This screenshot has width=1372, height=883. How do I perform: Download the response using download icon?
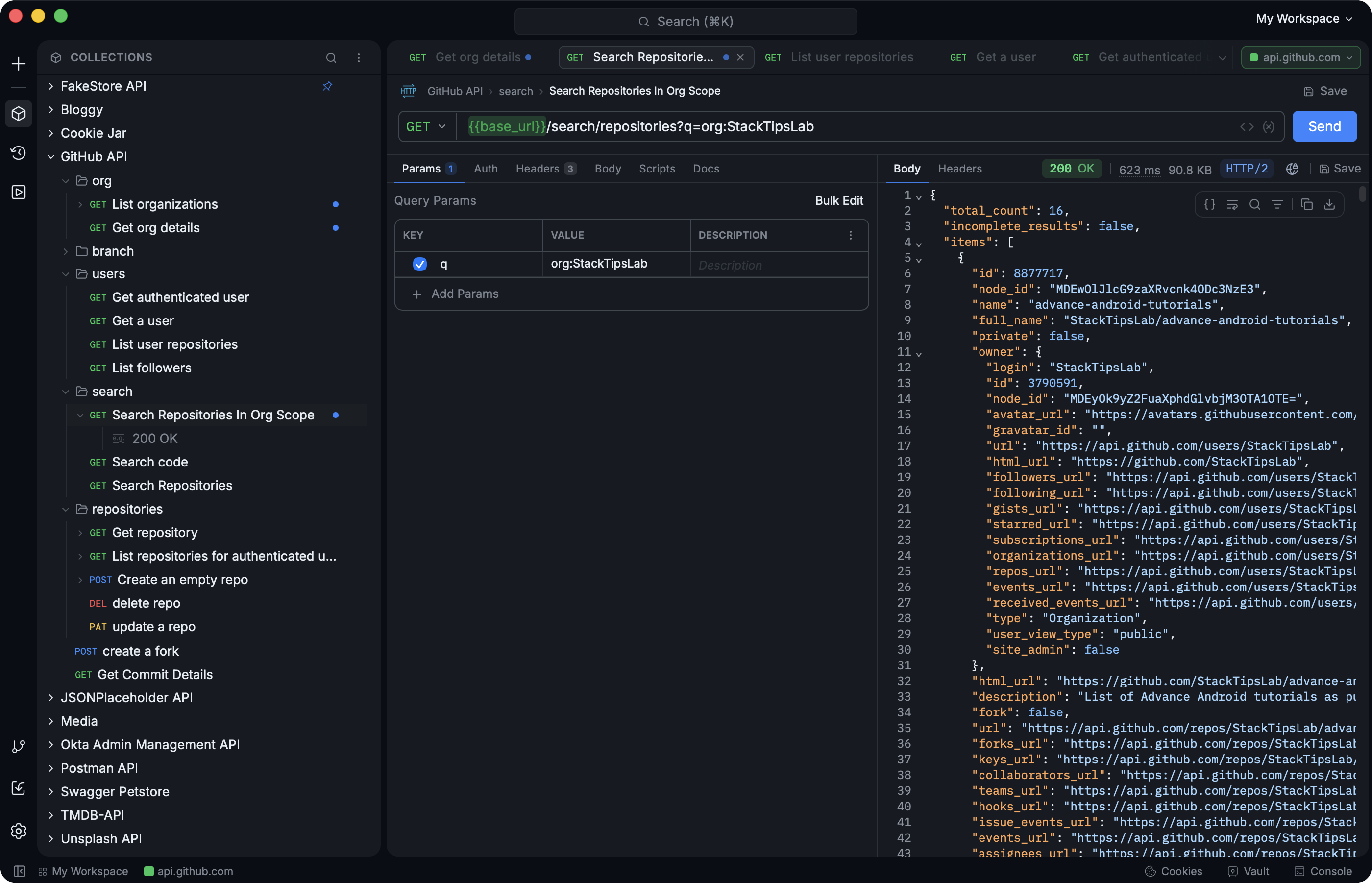point(1329,205)
